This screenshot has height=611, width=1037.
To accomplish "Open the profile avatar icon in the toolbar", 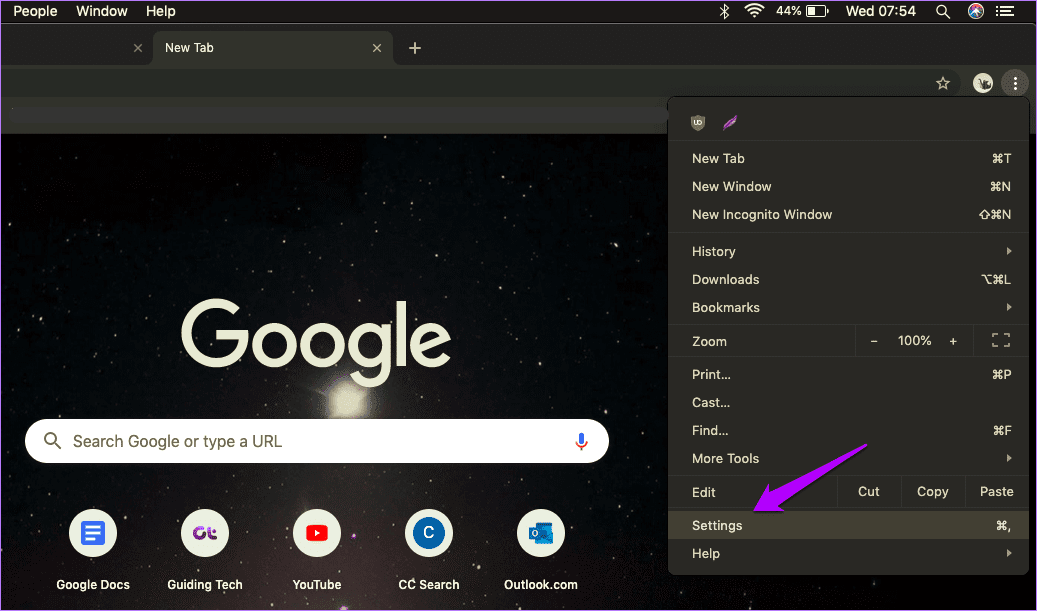I will pyautogui.click(x=983, y=83).
